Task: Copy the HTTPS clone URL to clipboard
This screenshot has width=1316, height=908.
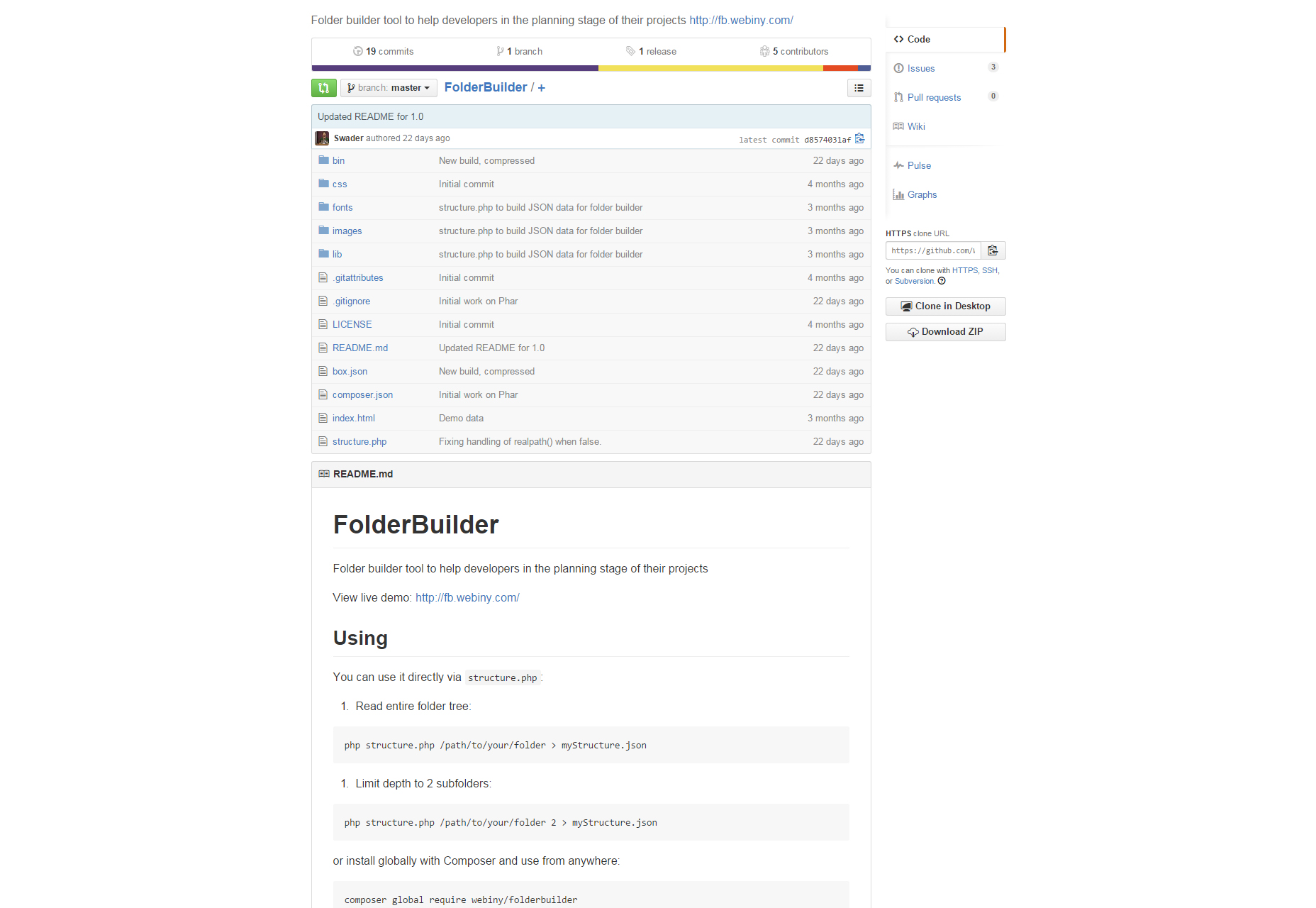Action: tap(993, 250)
